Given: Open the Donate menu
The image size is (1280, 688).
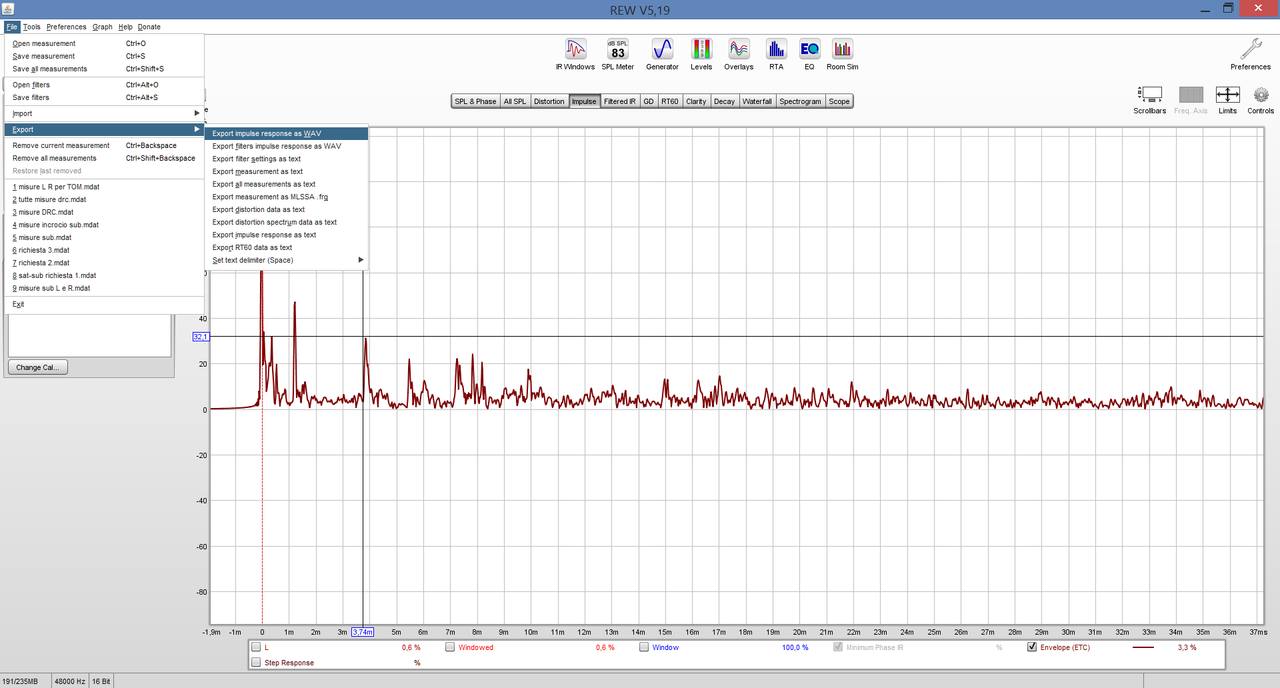Looking at the screenshot, I should point(149,27).
